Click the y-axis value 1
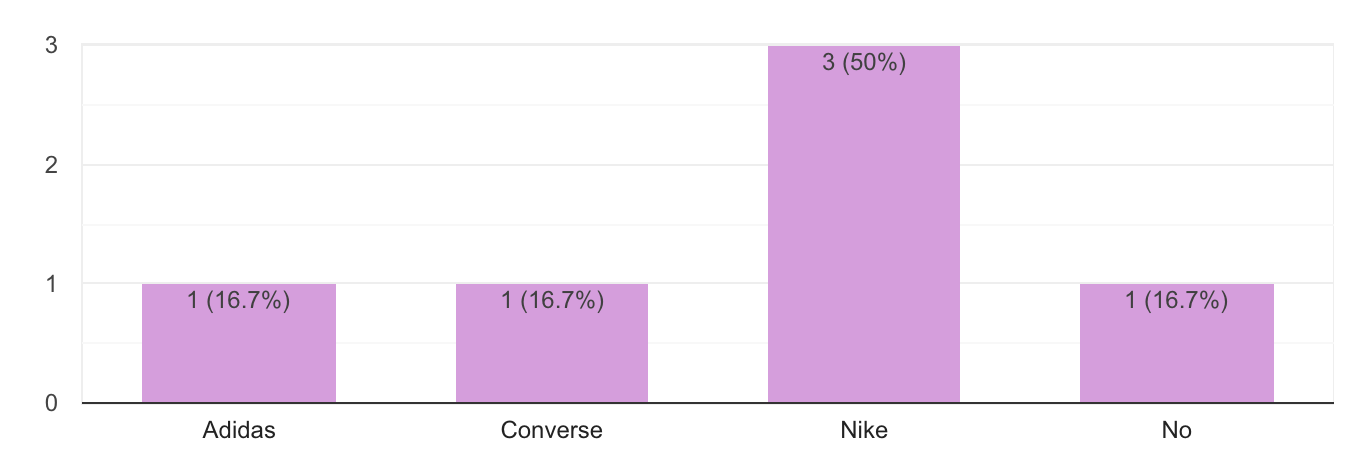 coord(50,284)
